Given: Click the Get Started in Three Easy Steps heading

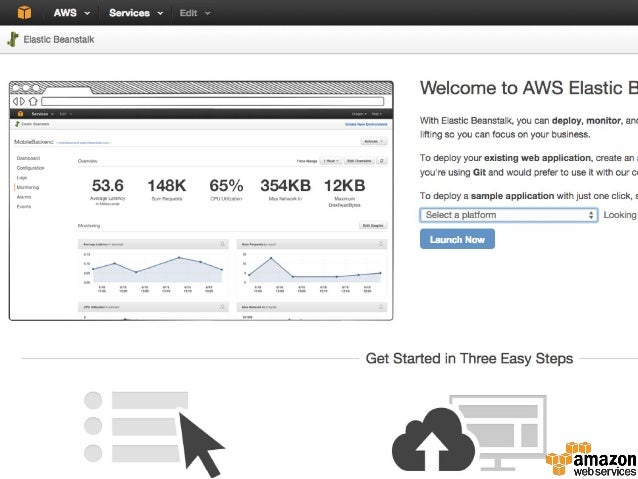Looking at the screenshot, I should coord(469,359).
